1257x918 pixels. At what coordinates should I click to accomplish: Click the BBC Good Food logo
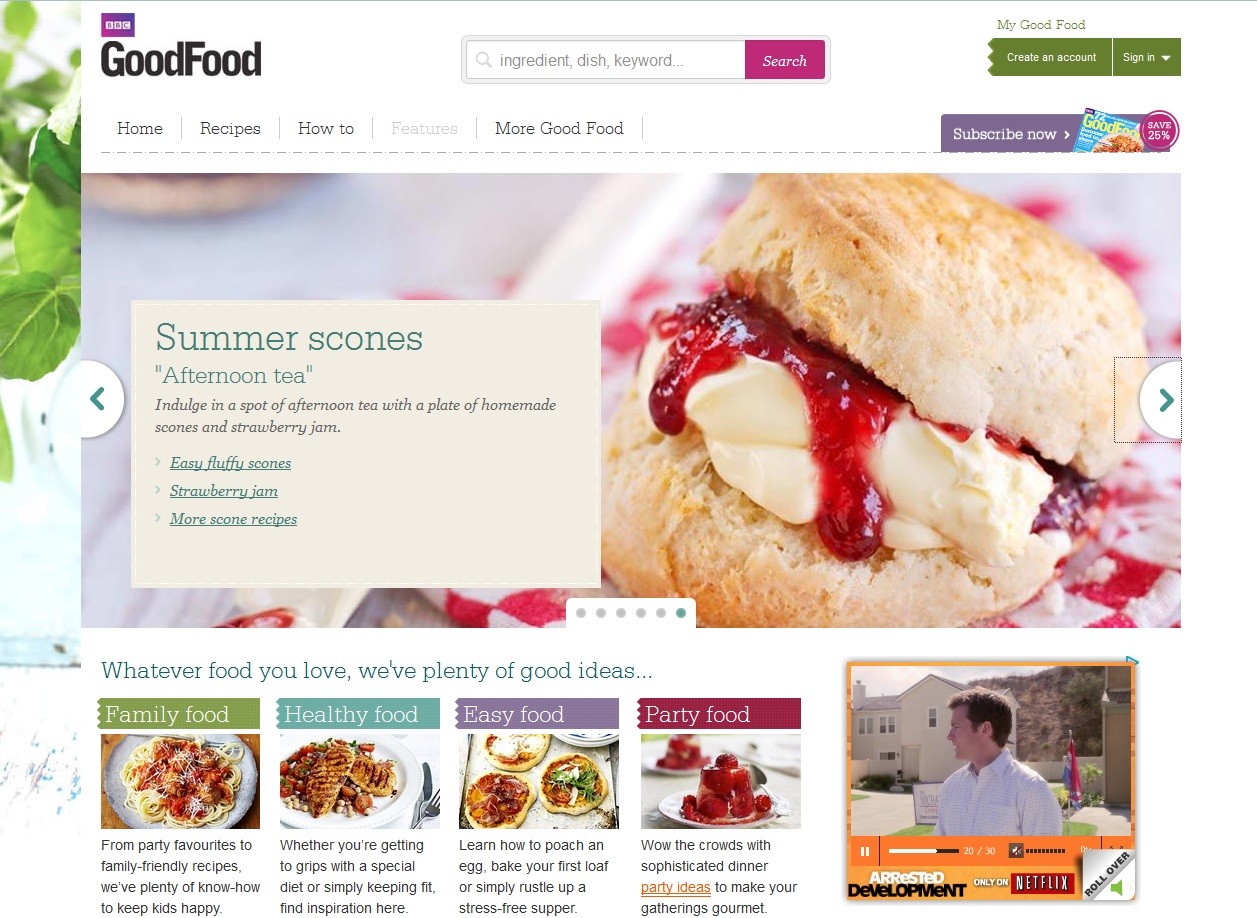point(181,46)
